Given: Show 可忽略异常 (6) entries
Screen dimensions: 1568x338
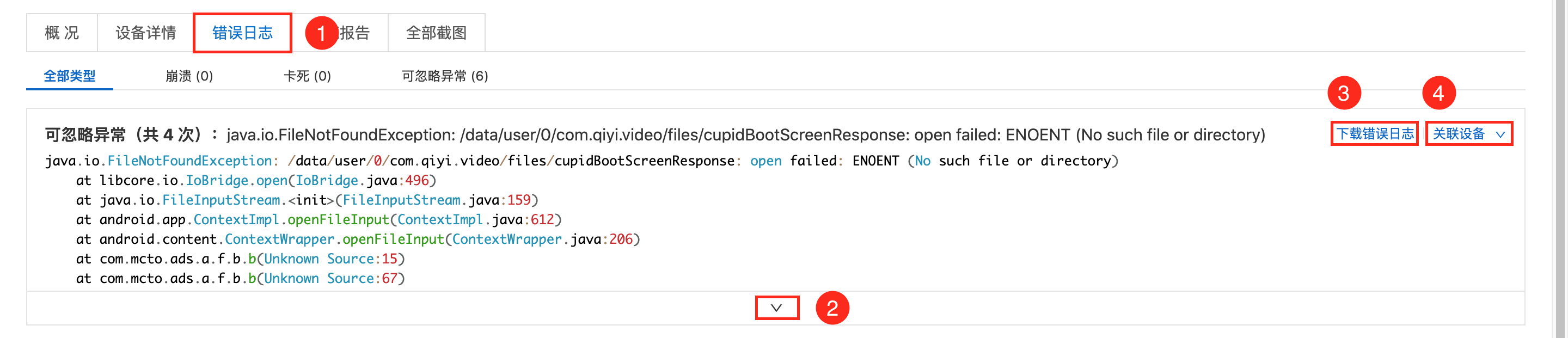Looking at the screenshot, I should click(445, 76).
